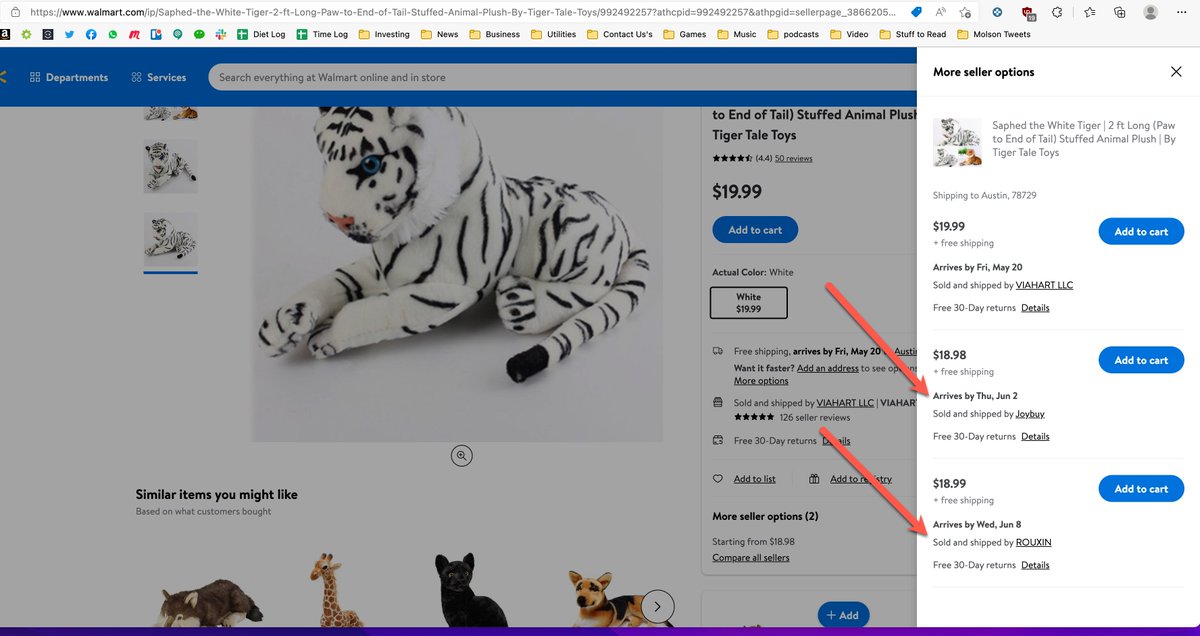The height and width of the screenshot is (636, 1200).
Task: View return Details for ROUXIN offer
Action: coord(1035,565)
